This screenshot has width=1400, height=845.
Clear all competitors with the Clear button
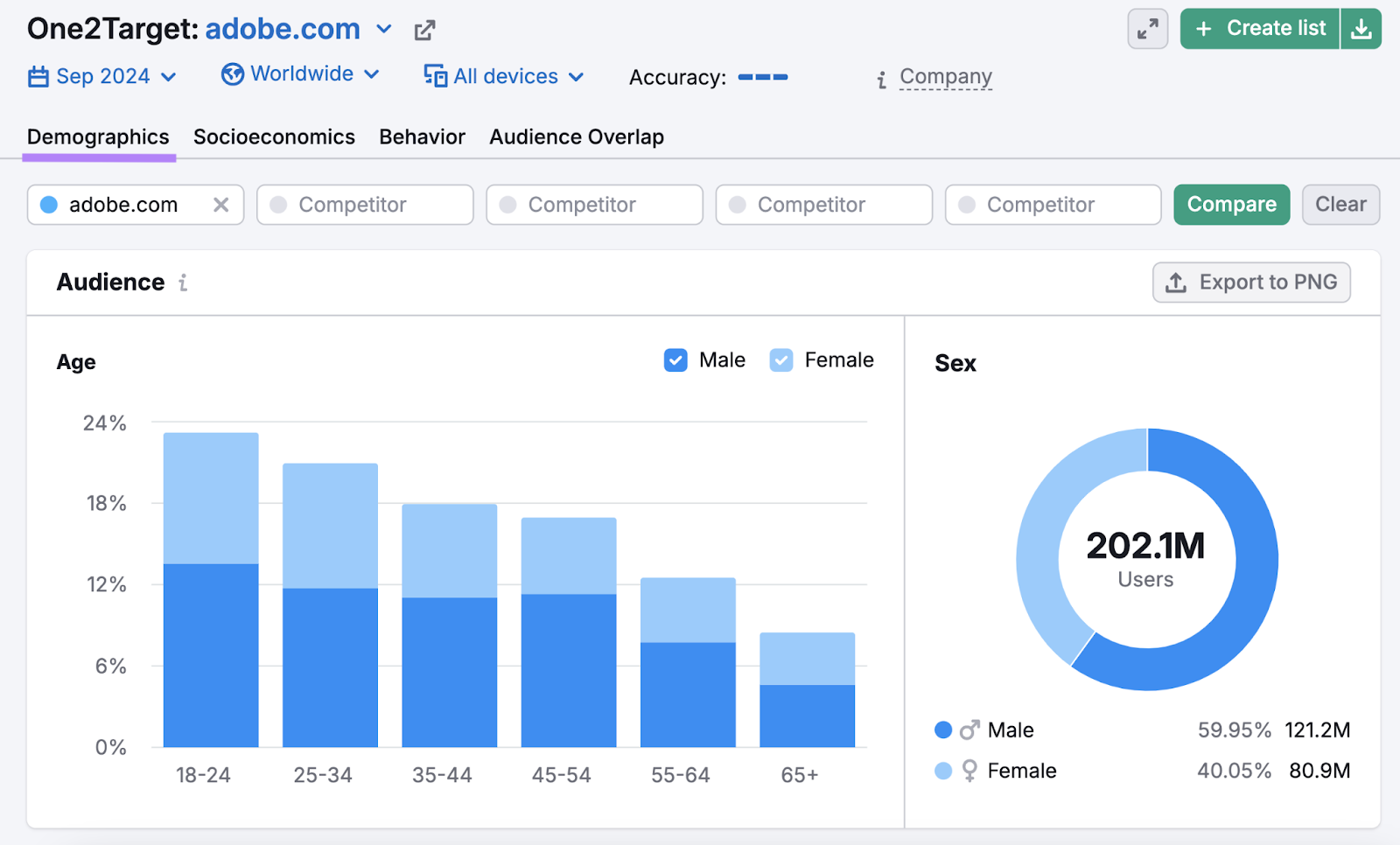point(1340,204)
